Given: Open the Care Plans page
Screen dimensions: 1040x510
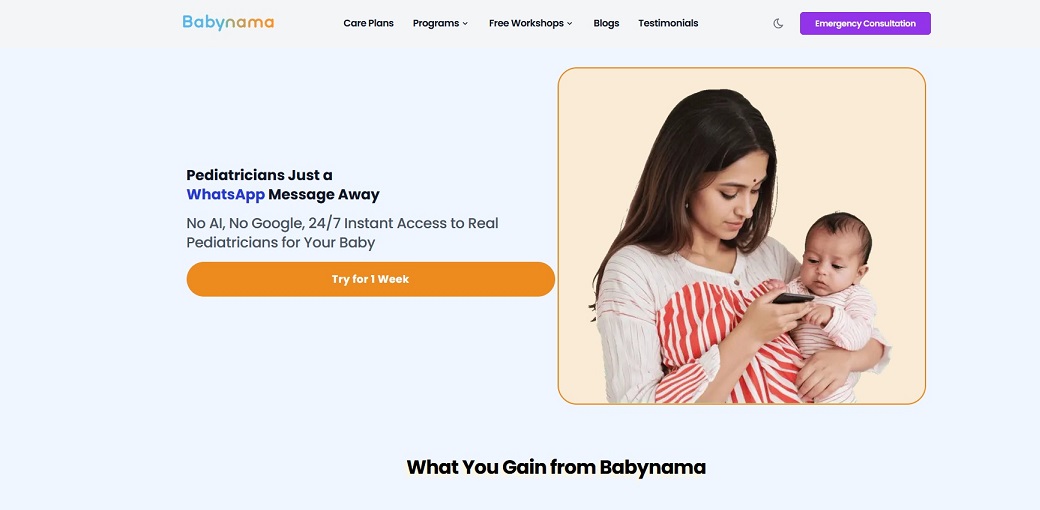Looking at the screenshot, I should tap(368, 23).
